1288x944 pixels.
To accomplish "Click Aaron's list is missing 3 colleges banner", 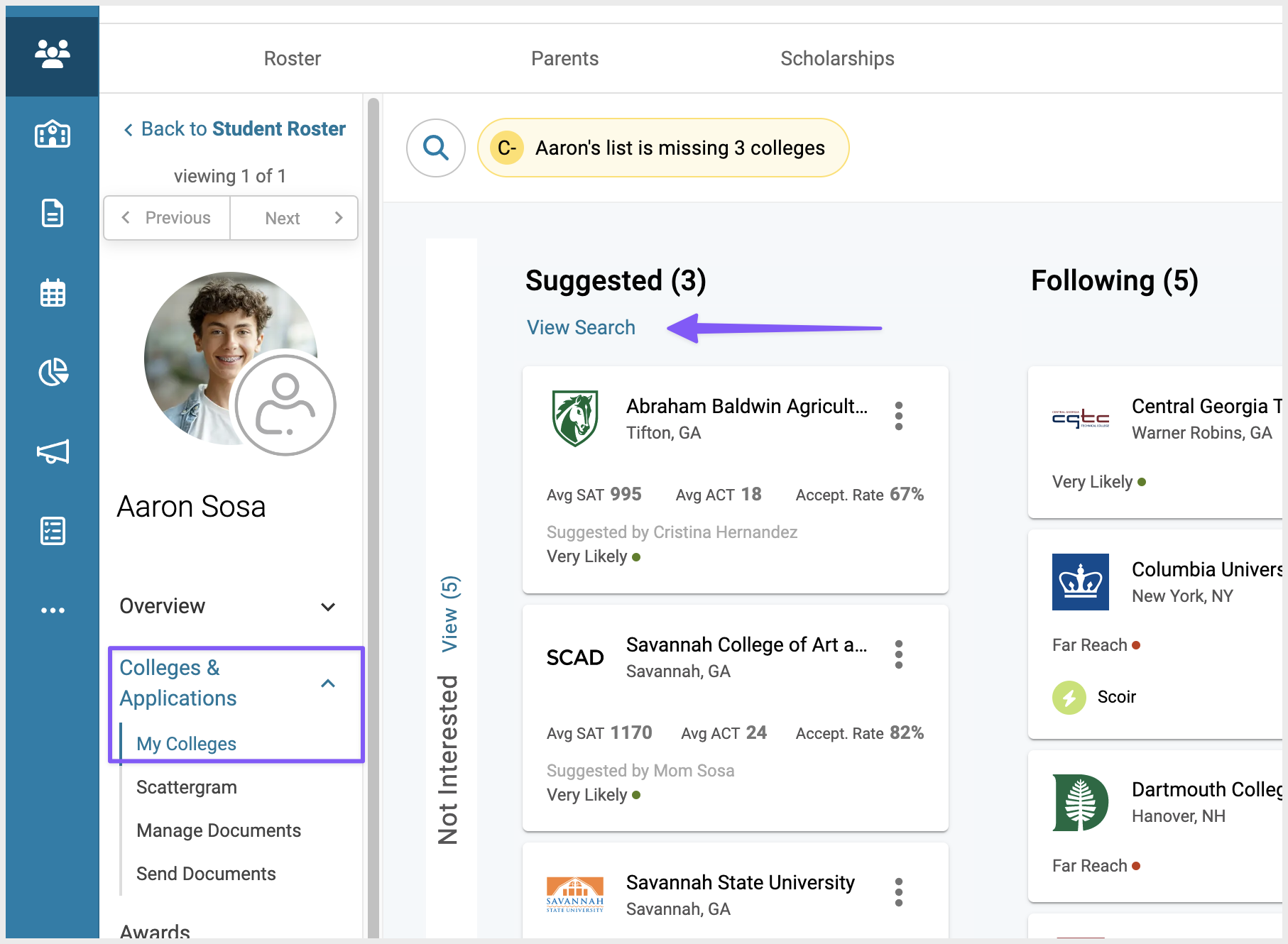I will 663,148.
